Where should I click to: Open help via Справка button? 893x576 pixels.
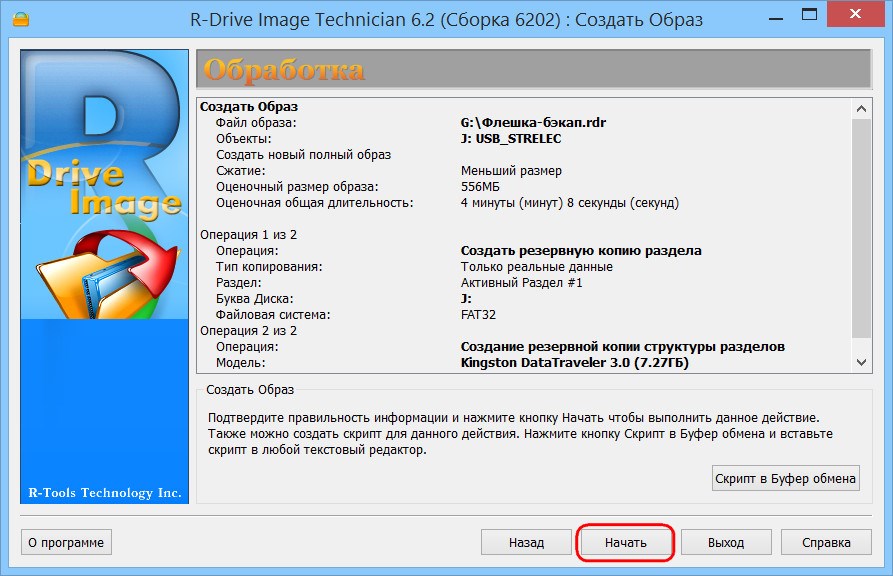coord(826,542)
